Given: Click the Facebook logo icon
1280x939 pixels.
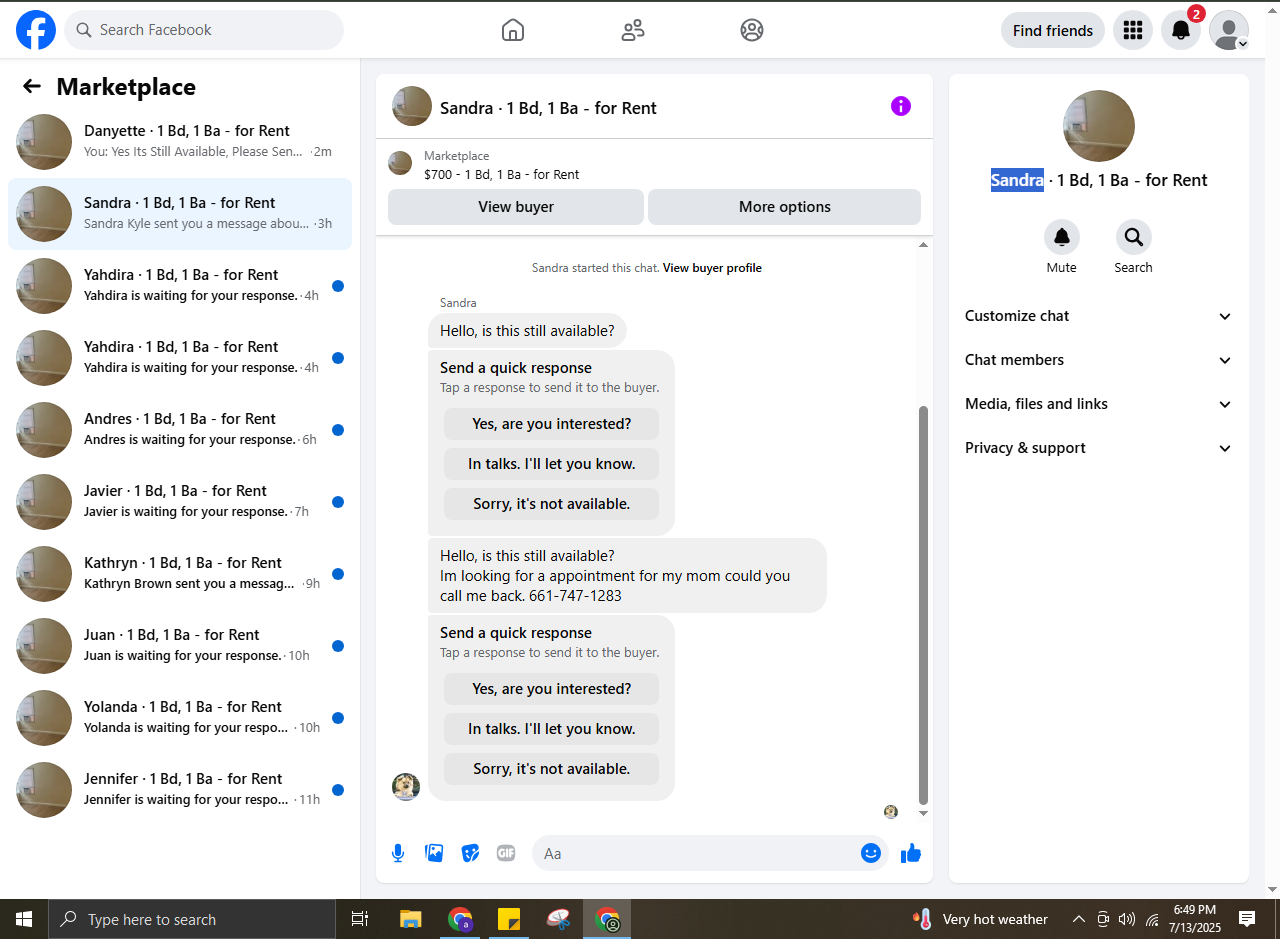Looking at the screenshot, I should point(36,30).
